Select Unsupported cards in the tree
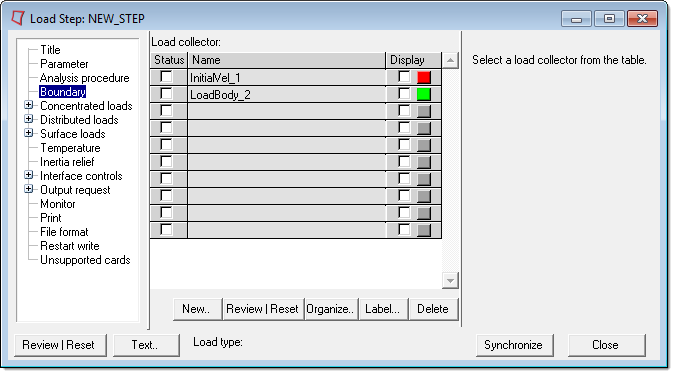This screenshot has width=674, height=374. [x=85, y=260]
